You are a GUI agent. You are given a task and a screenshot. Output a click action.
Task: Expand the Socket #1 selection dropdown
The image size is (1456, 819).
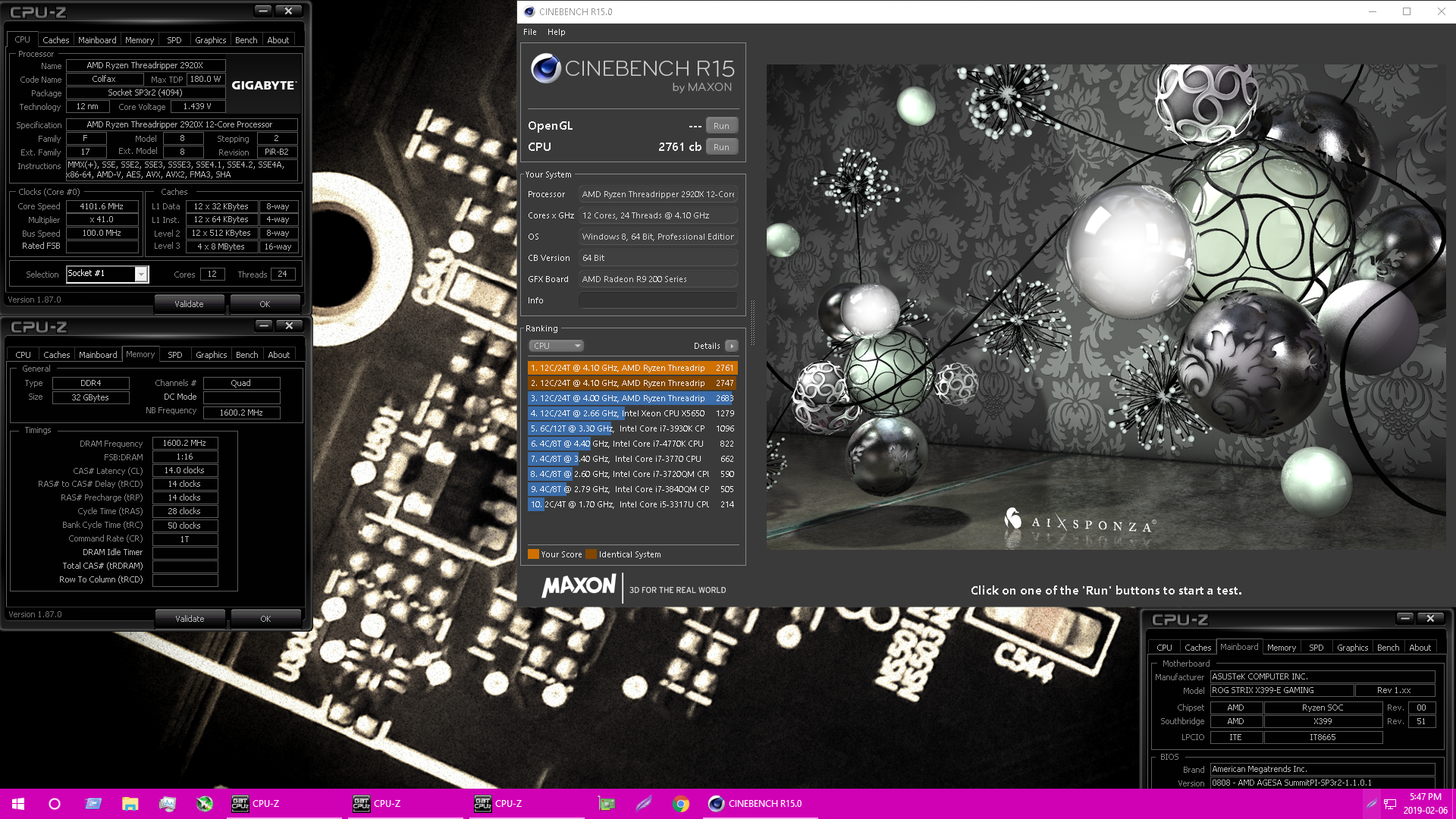point(140,275)
